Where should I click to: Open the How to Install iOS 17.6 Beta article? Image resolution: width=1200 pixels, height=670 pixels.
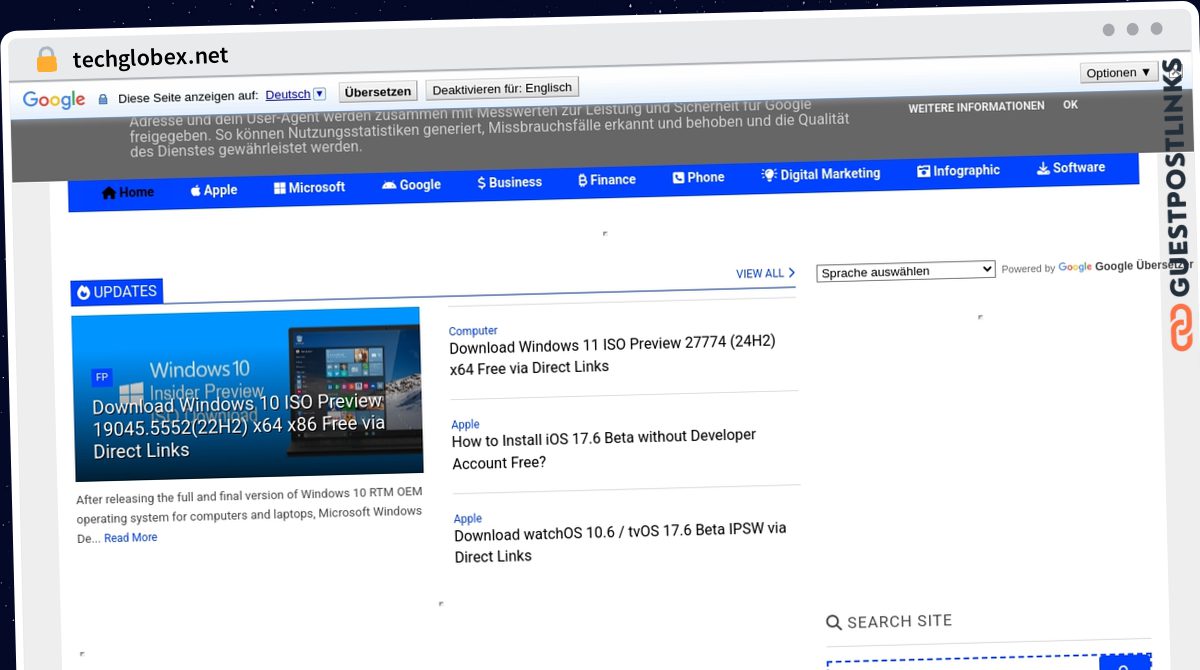(604, 449)
